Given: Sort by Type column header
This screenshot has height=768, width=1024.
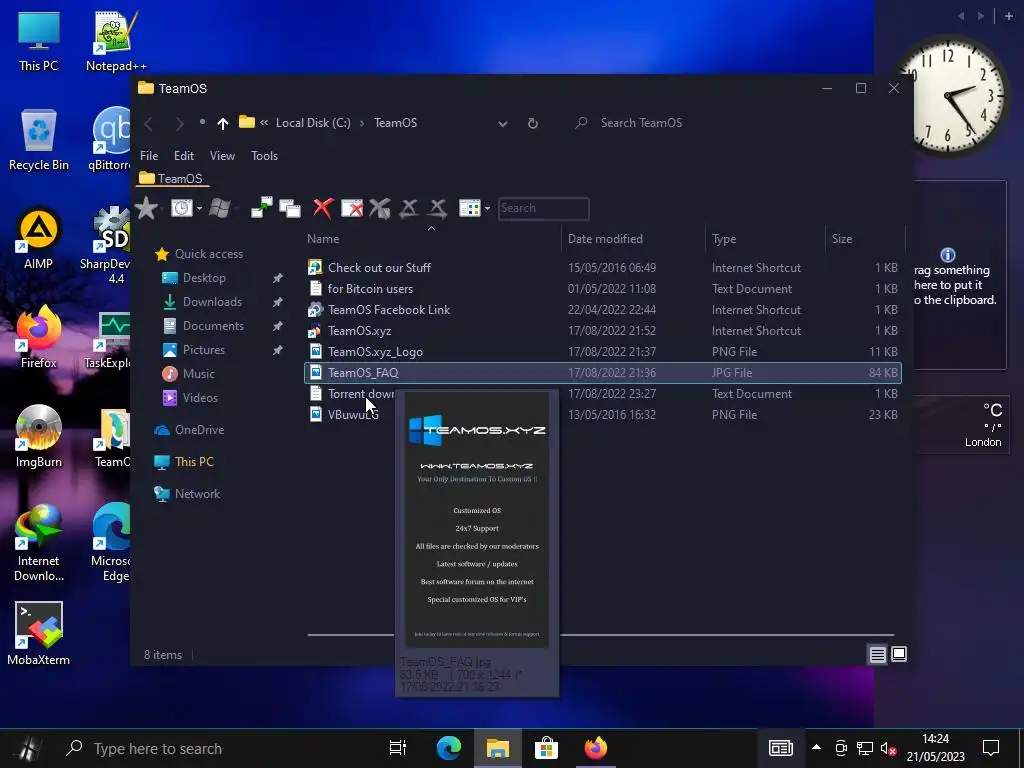Looking at the screenshot, I should click(x=765, y=239).
